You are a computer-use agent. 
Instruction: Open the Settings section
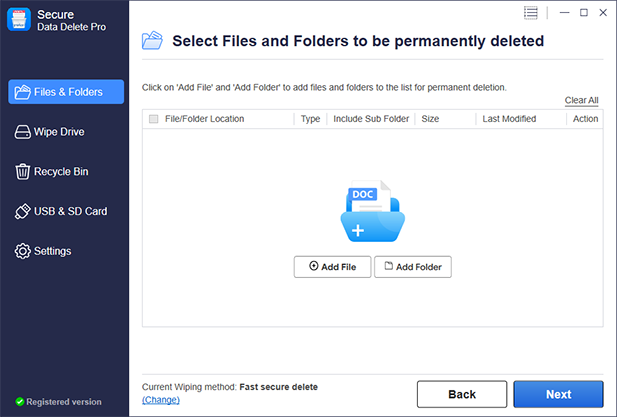[43, 251]
